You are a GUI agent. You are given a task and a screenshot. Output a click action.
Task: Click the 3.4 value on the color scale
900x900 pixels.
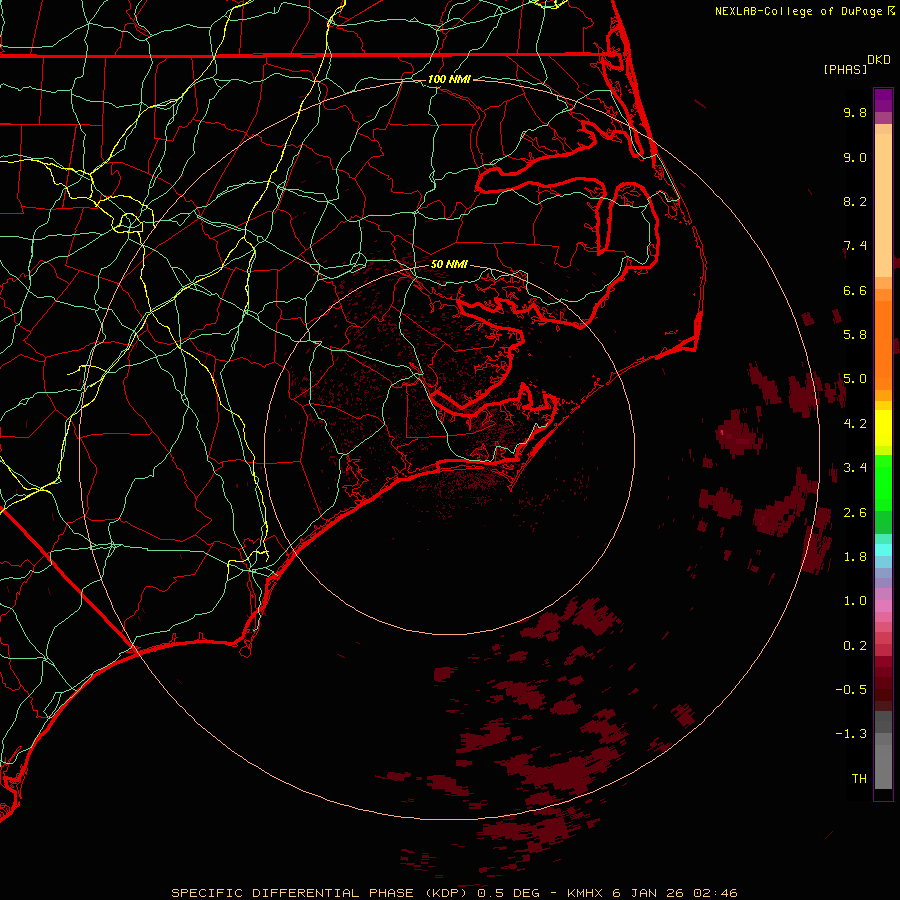tap(855, 468)
